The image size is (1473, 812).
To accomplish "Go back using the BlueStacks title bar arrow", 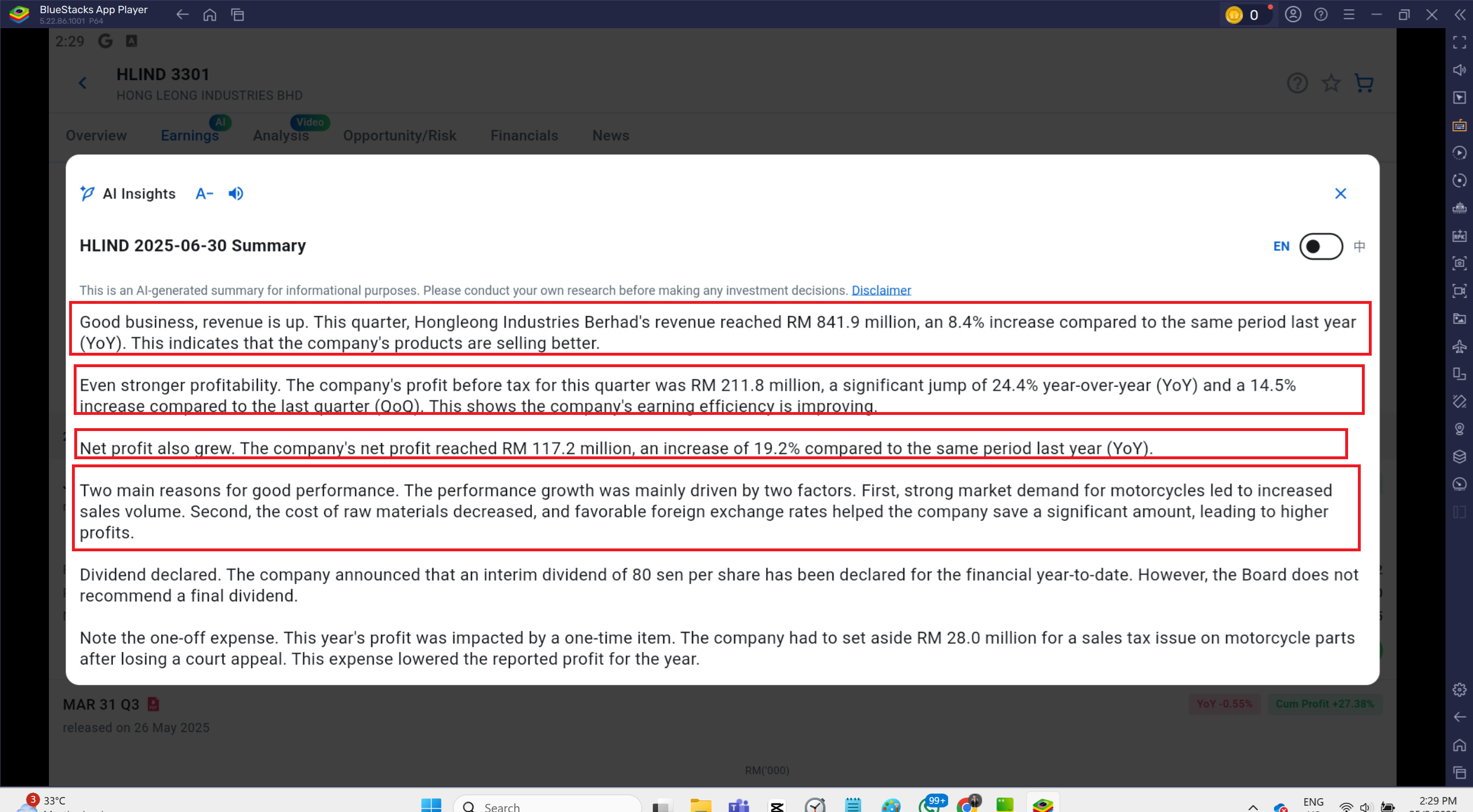I will coord(182,14).
